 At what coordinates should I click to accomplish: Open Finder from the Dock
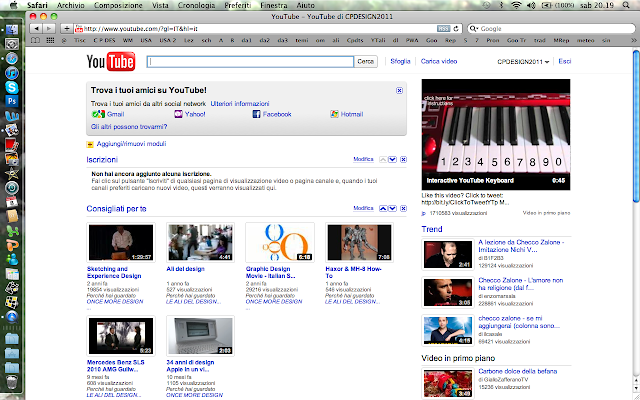(12, 30)
